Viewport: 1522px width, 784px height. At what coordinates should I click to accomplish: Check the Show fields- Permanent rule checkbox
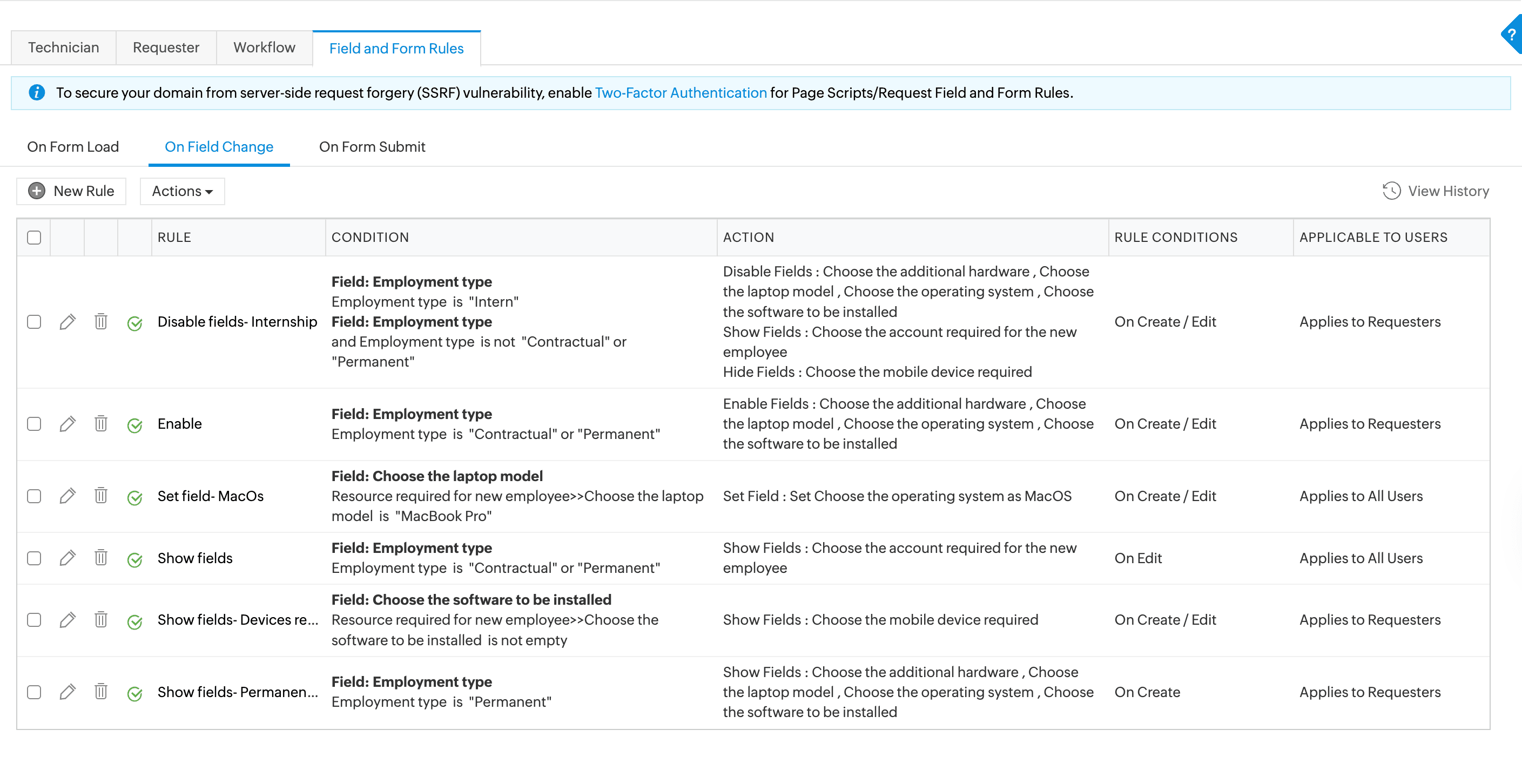(x=33, y=692)
